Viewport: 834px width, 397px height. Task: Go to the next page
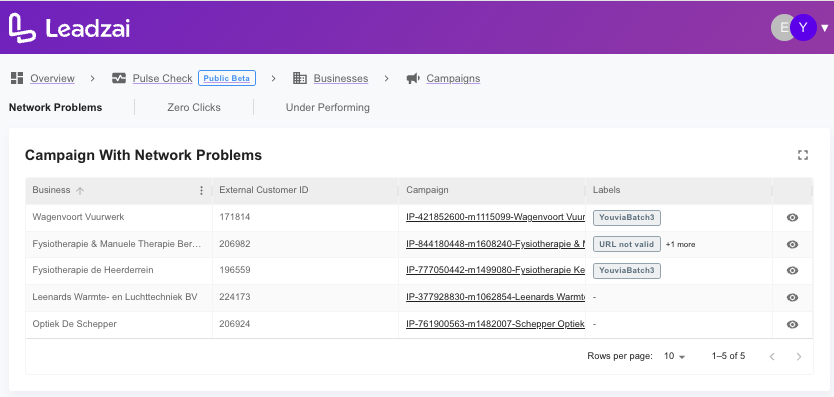tap(798, 357)
